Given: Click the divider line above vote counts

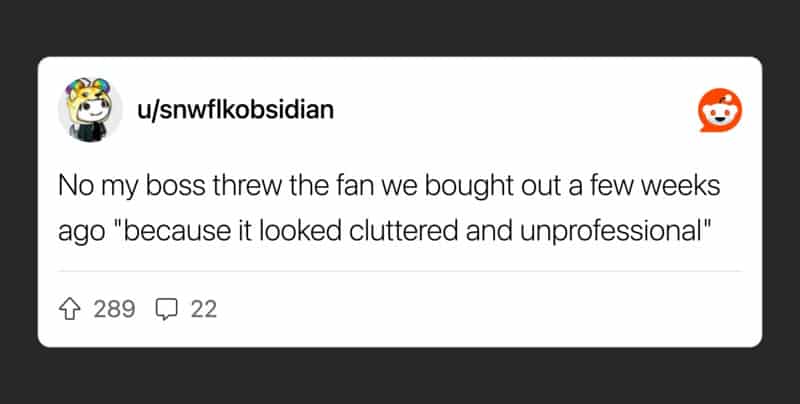Looking at the screenshot, I should coord(399,271).
